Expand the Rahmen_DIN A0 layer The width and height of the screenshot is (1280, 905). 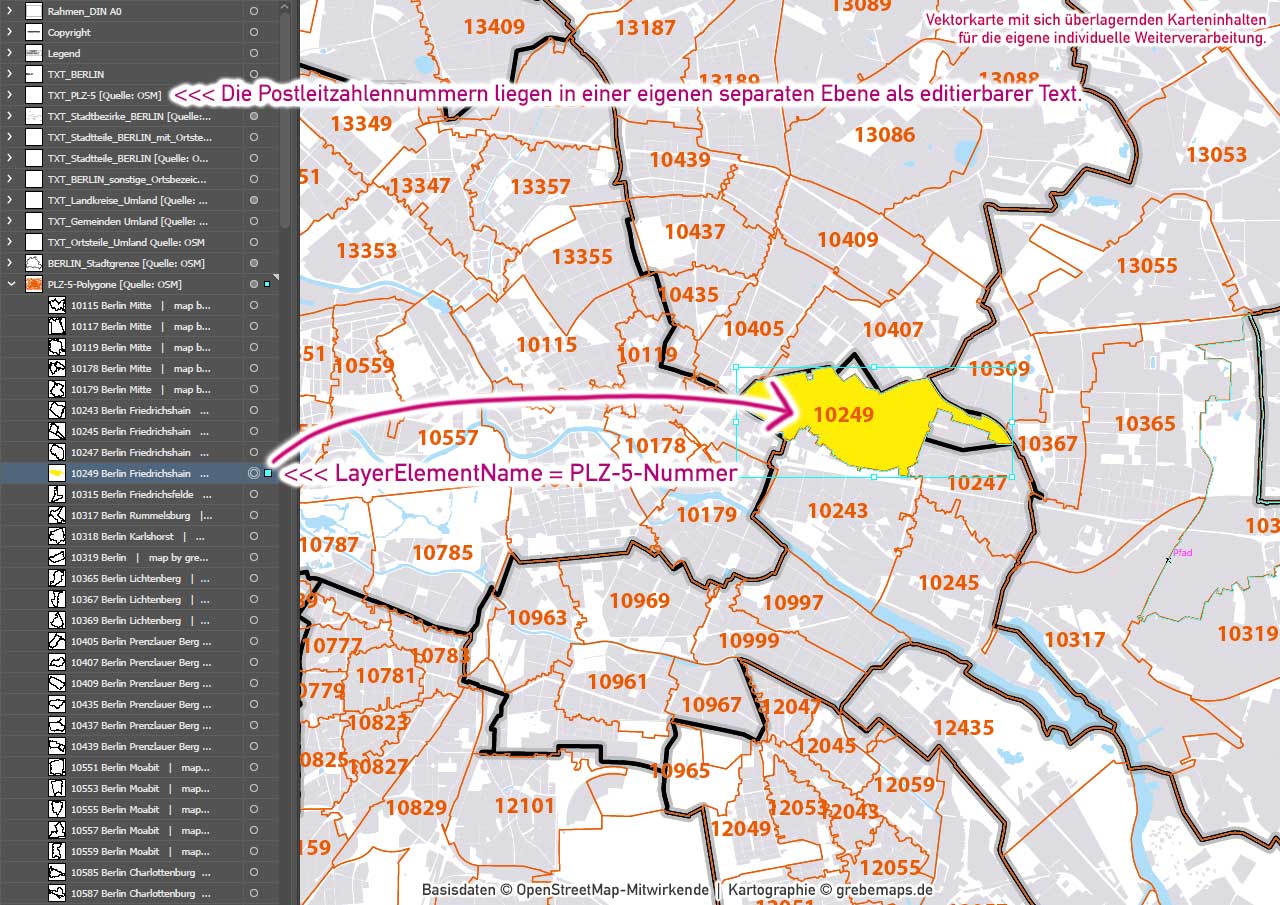(8, 11)
